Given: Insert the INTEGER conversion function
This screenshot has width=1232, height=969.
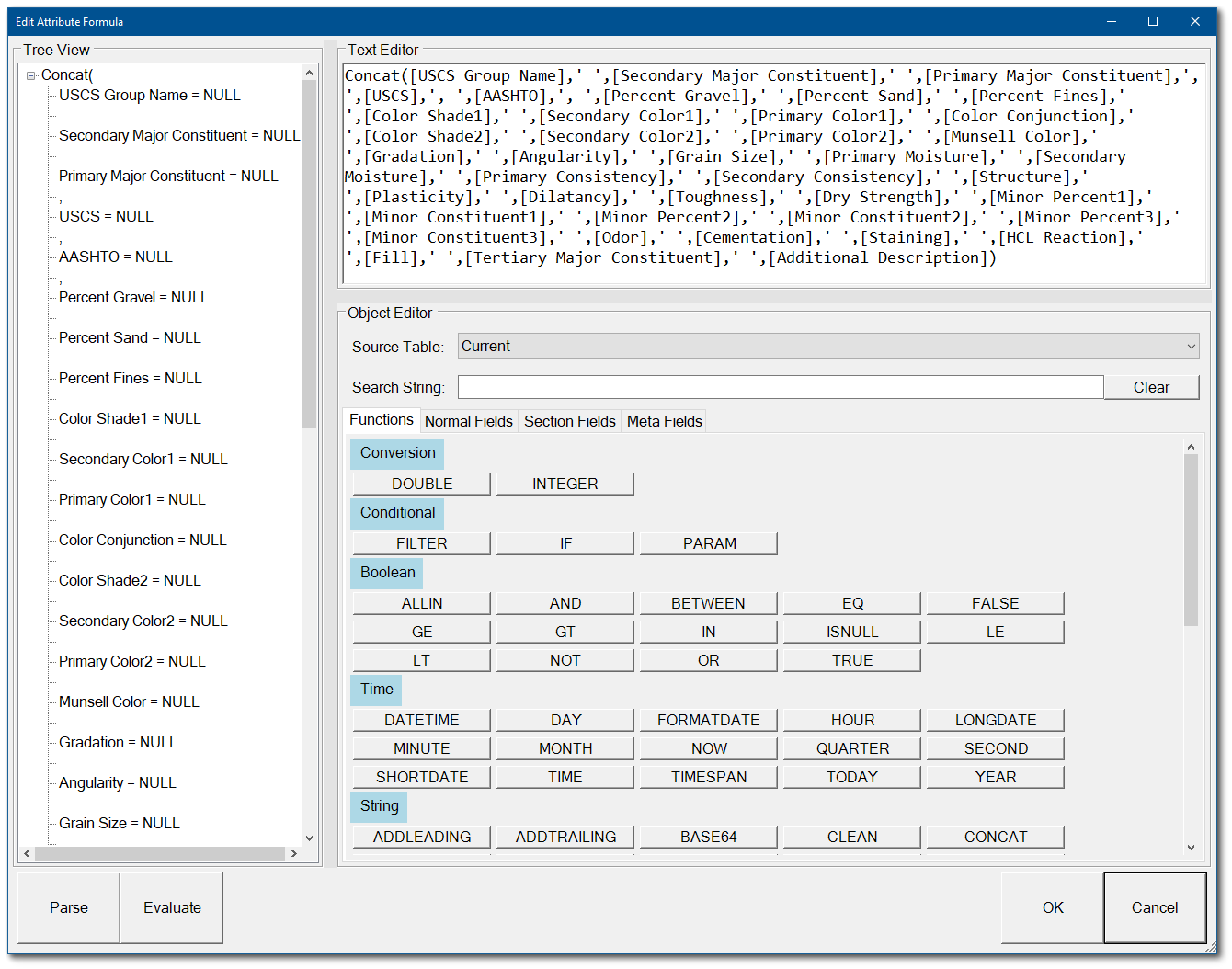Looking at the screenshot, I should [565, 484].
